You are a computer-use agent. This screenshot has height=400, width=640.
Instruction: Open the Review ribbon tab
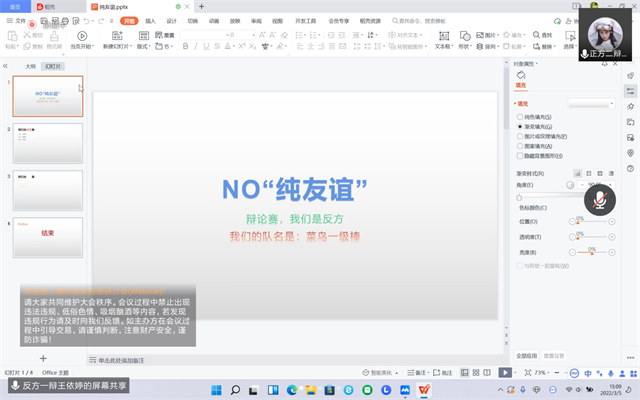pos(256,21)
